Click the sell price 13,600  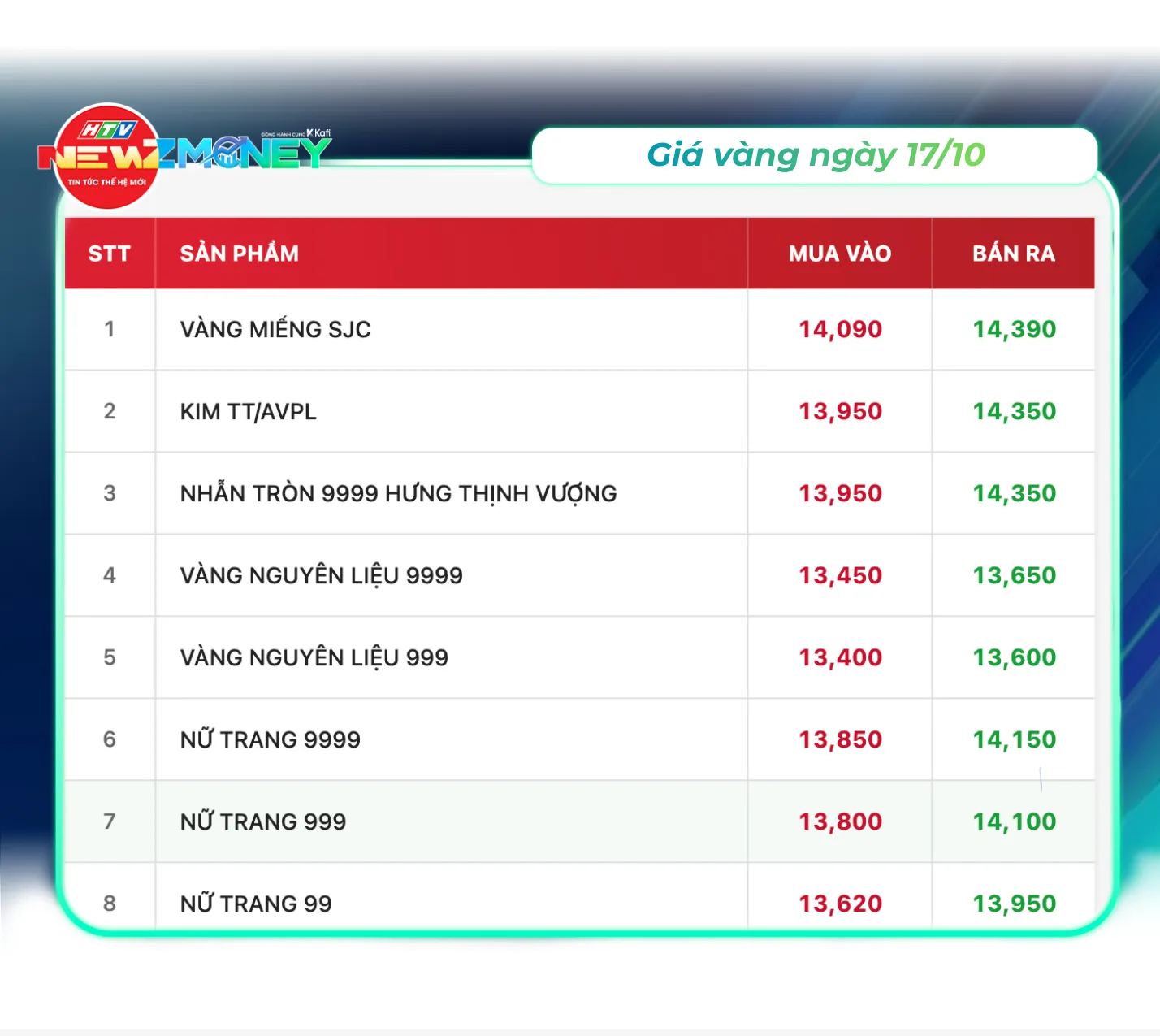1015,657
